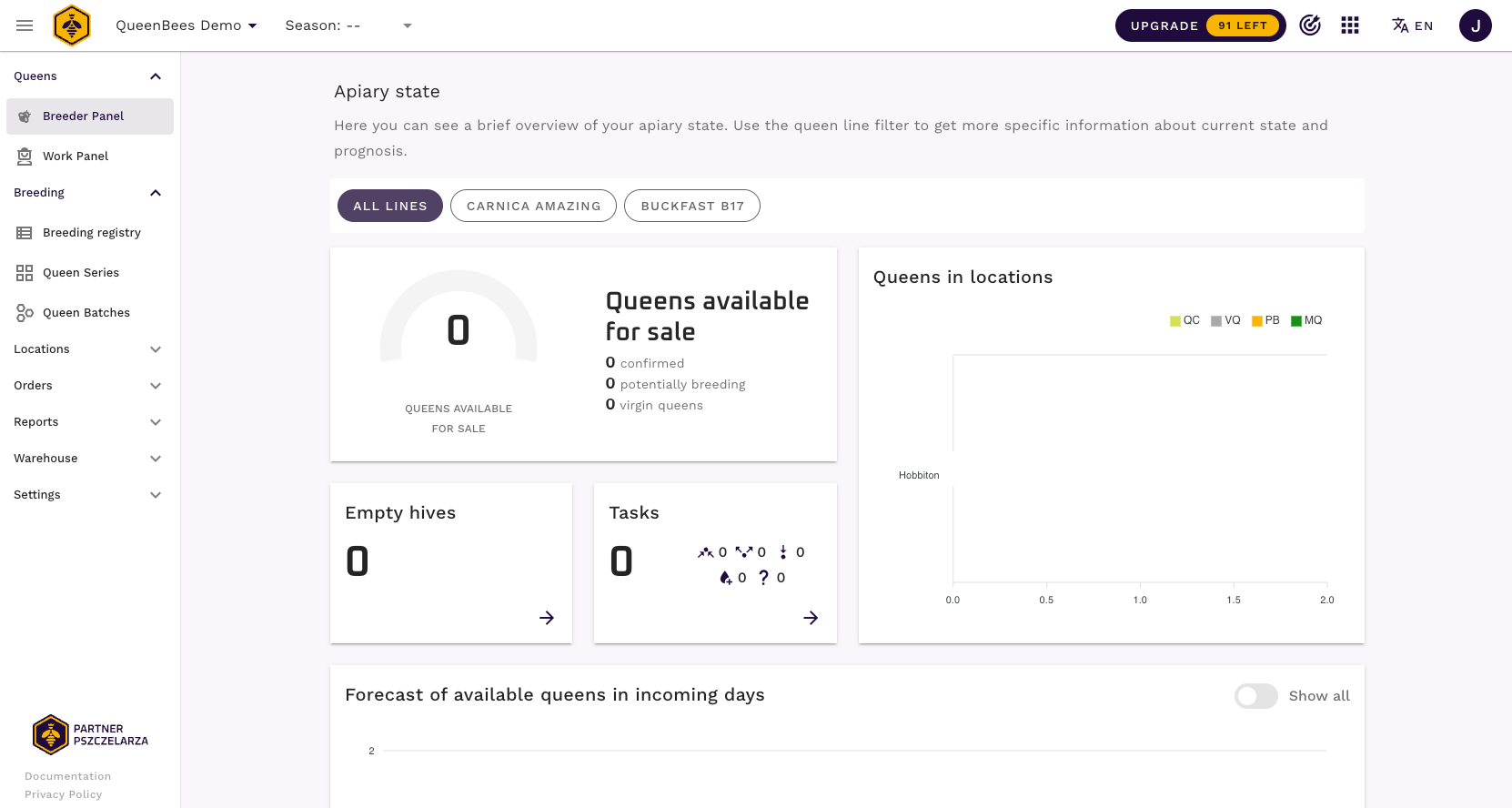This screenshot has height=808, width=1512.
Task: Open the user avatar J menu
Action: (1475, 25)
